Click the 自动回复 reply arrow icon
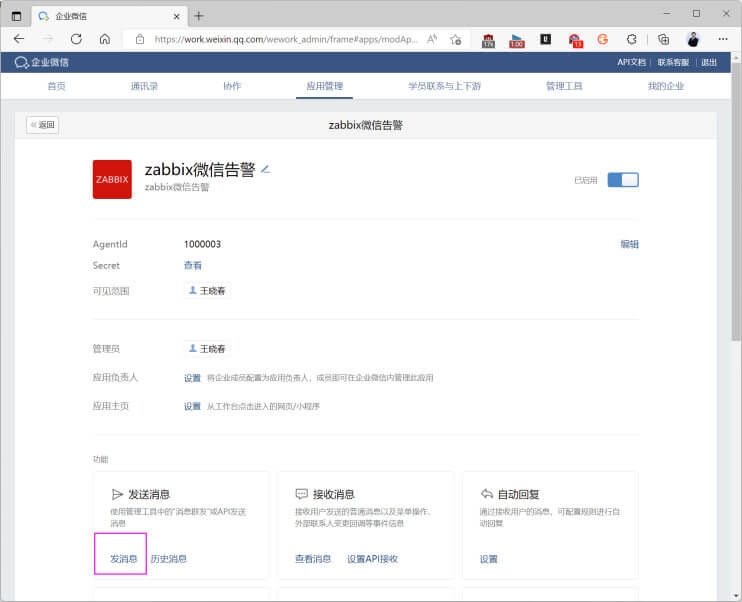The height and width of the screenshot is (602, 742). tap(486, 494)
